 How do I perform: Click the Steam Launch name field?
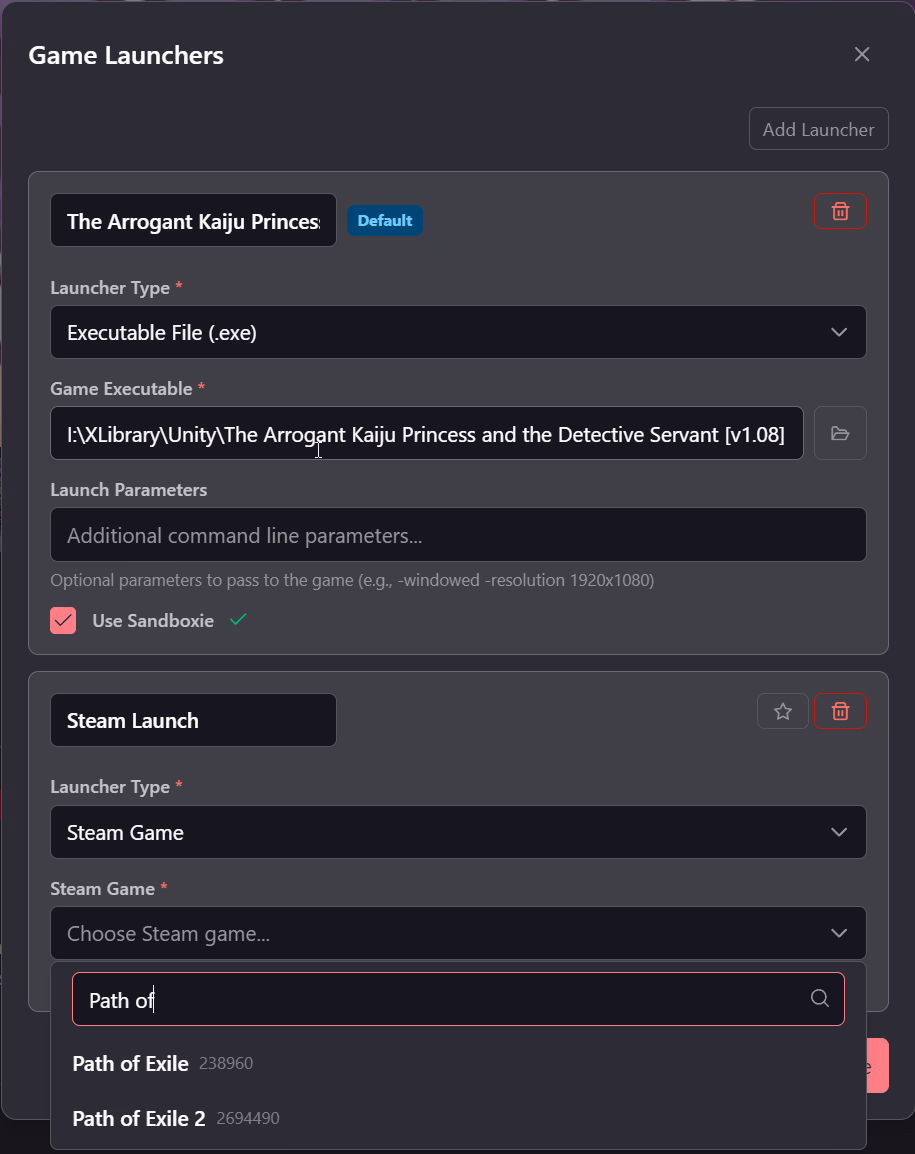click(x=193, y=720)
